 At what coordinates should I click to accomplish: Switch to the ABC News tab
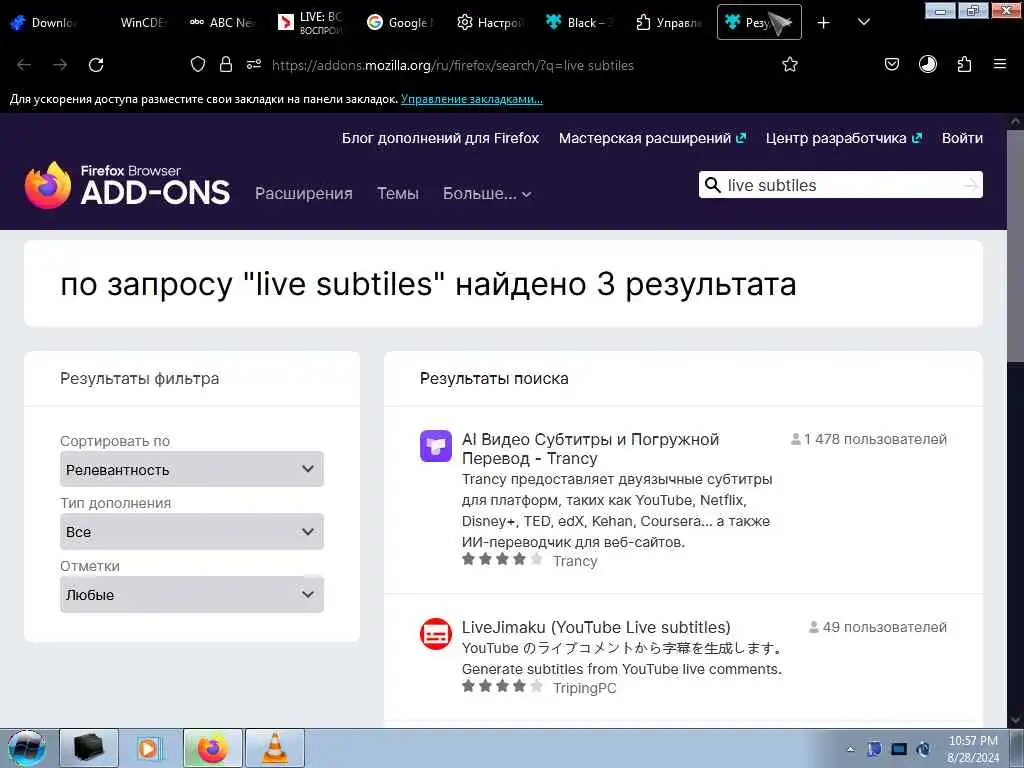pyautogui.click(x=222, y=23)
